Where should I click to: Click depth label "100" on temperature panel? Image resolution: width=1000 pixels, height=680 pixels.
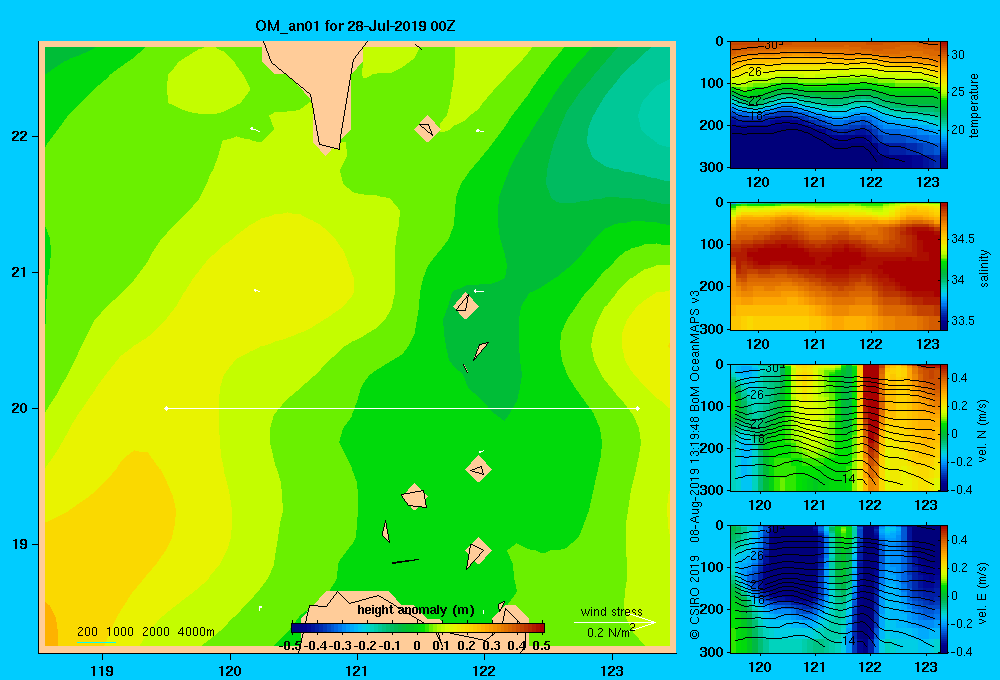click(712, 83)
